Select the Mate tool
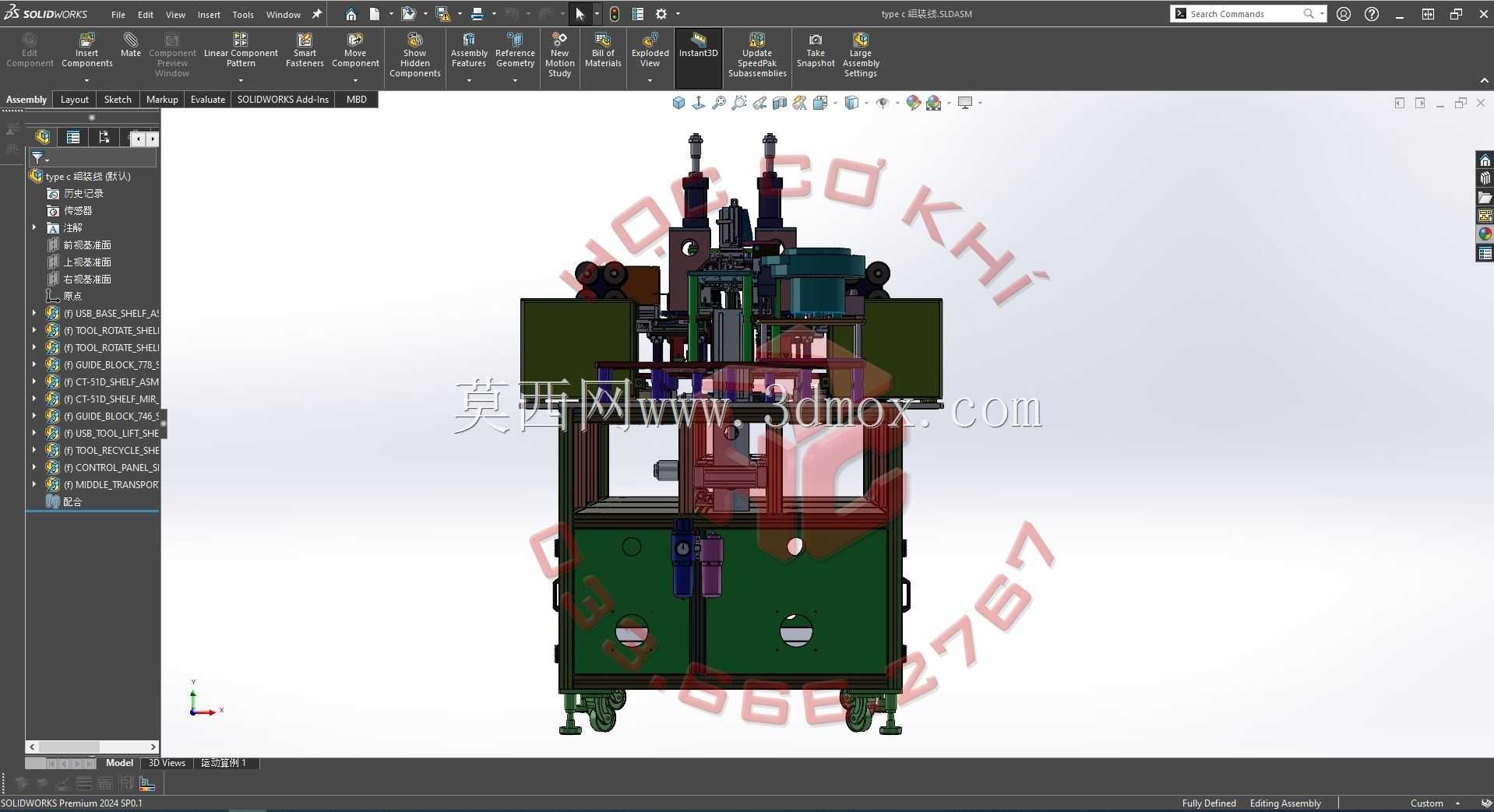 pos(131,45)
